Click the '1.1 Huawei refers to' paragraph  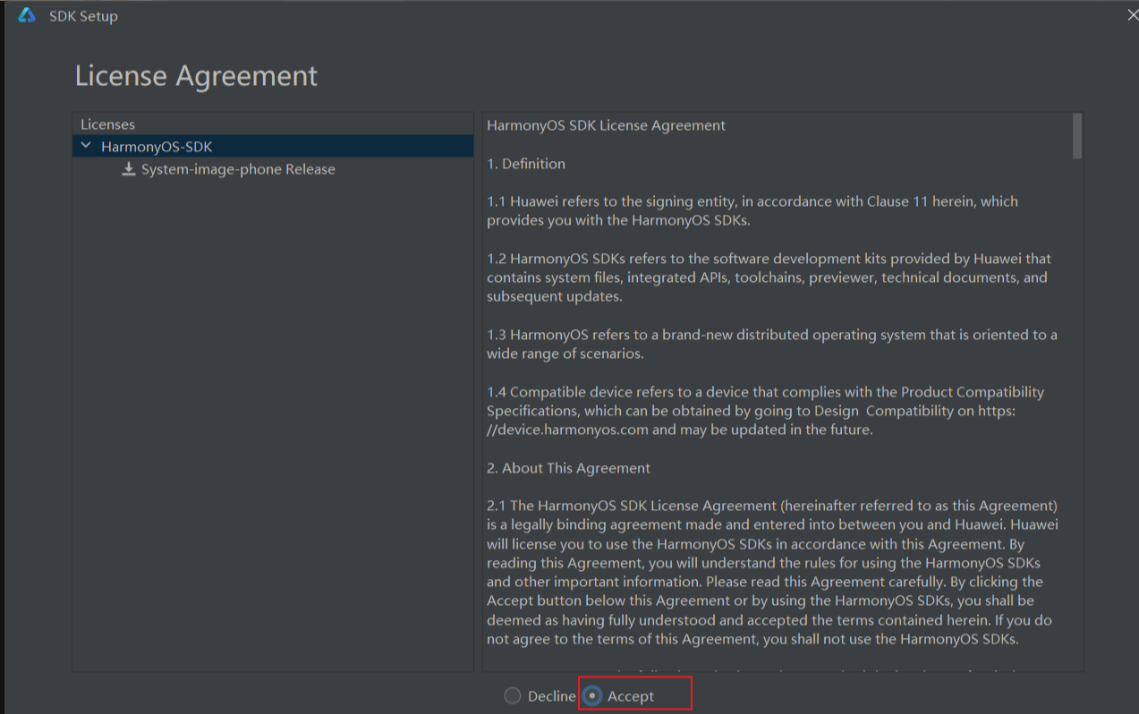coord(753,211)
